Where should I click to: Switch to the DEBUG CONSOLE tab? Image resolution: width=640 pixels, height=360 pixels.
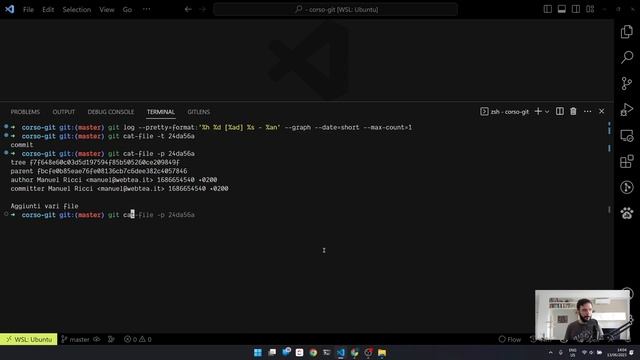coord(111,112)
